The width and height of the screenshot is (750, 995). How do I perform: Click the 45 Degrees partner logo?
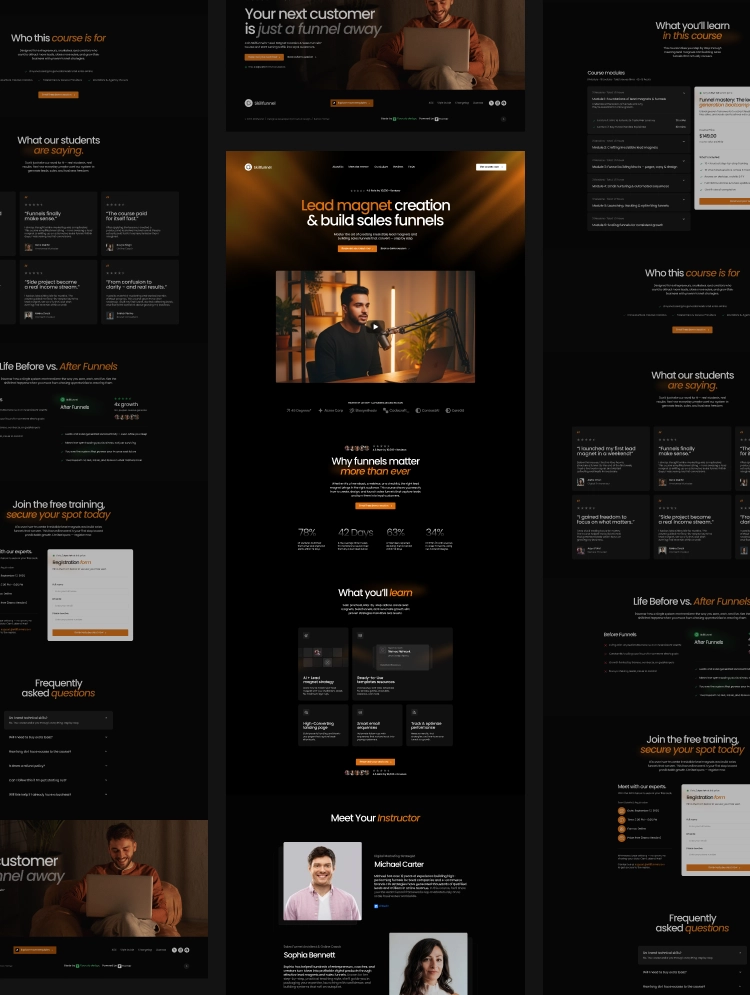pyautogui.click(x=299, y=411)
